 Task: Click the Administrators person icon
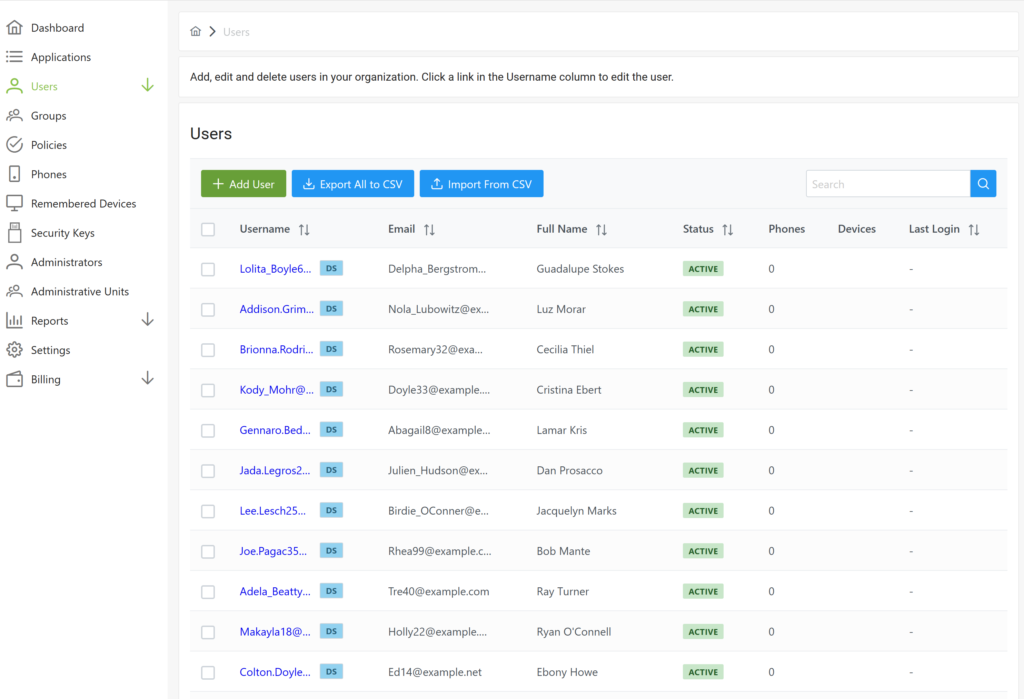(x=14, y=261)
